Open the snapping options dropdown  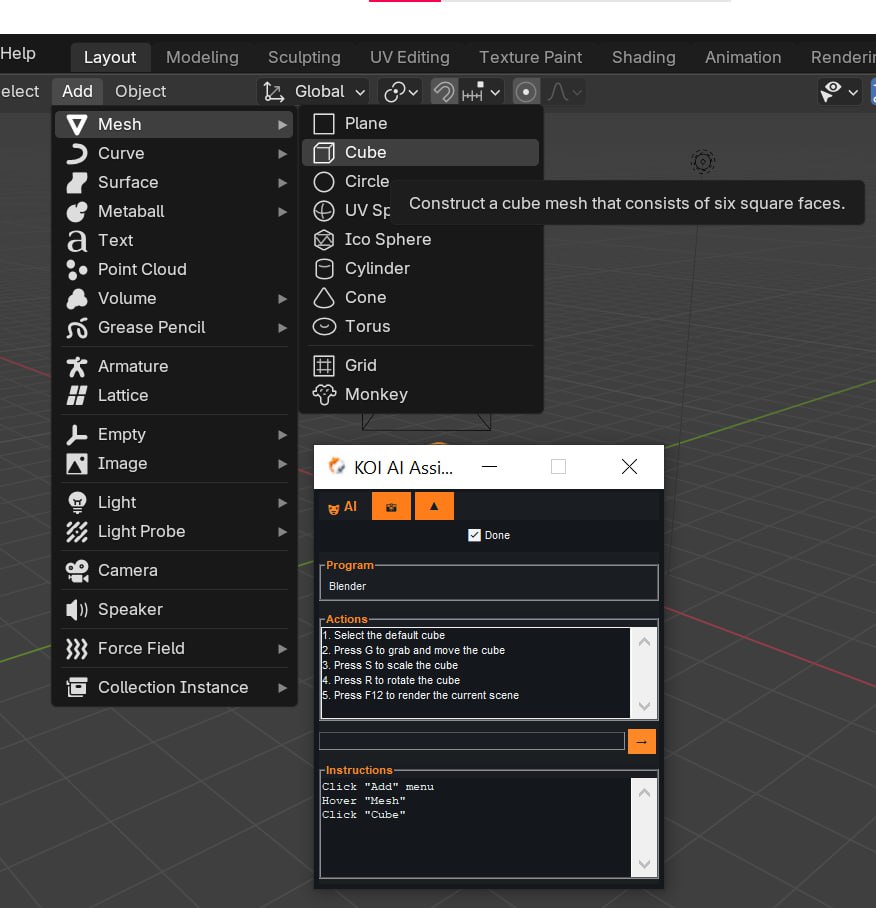click(x=481, y=91)
